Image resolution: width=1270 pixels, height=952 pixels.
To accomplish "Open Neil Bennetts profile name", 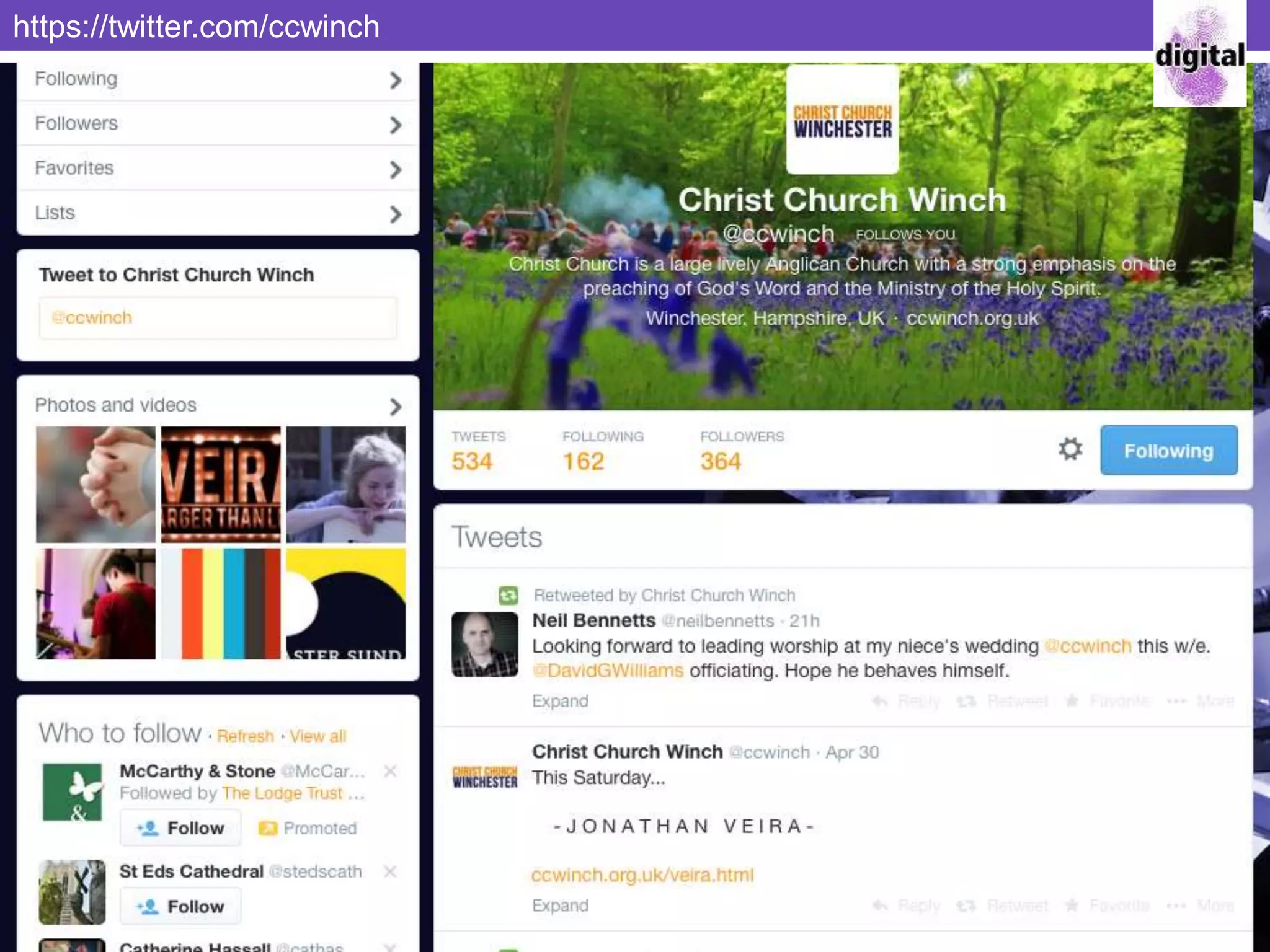I will pos(593,620).
